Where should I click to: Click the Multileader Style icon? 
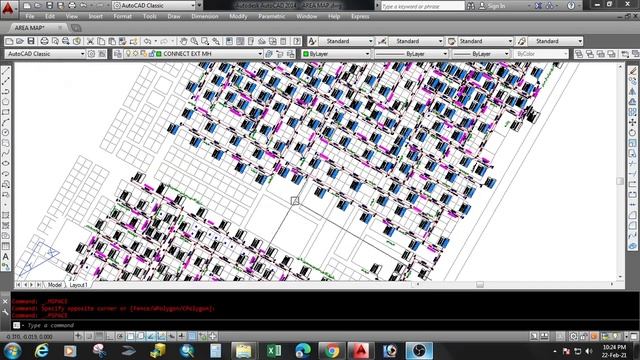coord(522,41)
